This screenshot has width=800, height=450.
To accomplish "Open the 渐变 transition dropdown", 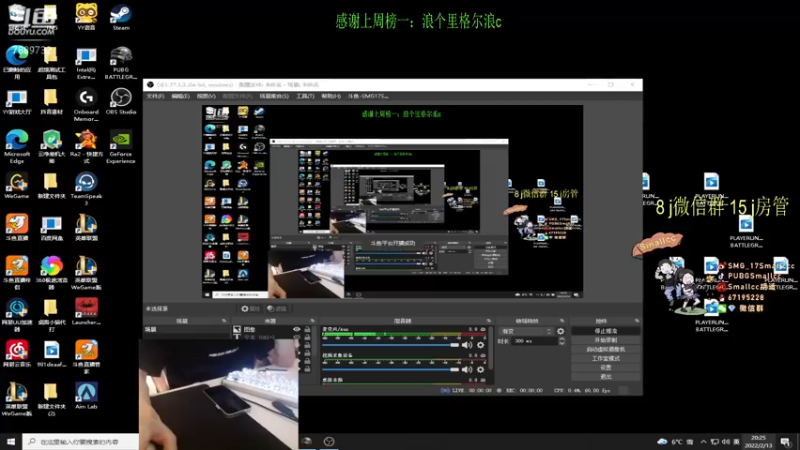I will click(526, 331).
